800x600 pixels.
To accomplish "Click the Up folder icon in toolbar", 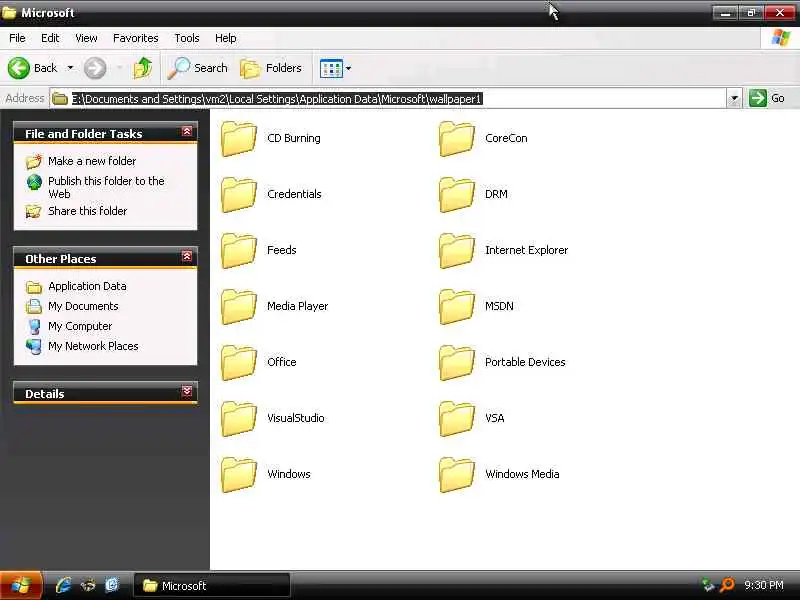I will 142,68.
